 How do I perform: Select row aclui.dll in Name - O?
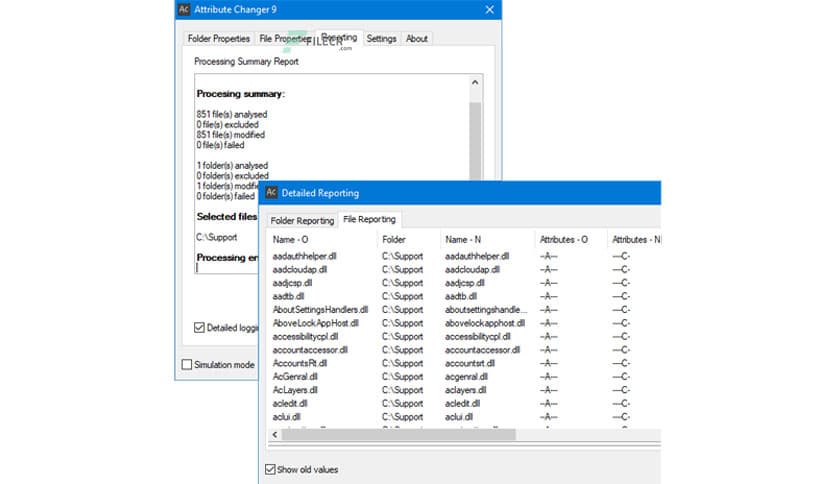click(286, 417)
